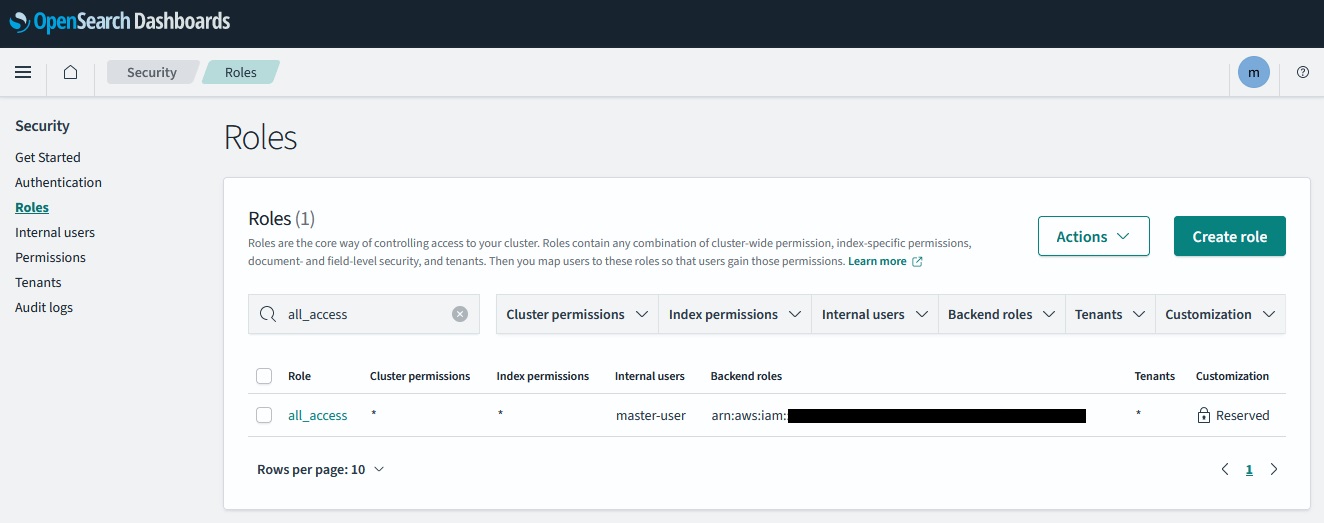Click the Reserved lock icon
The width and height of the screenshot is (1324, 523).
pyautogui.click(x=1204, y=415)
